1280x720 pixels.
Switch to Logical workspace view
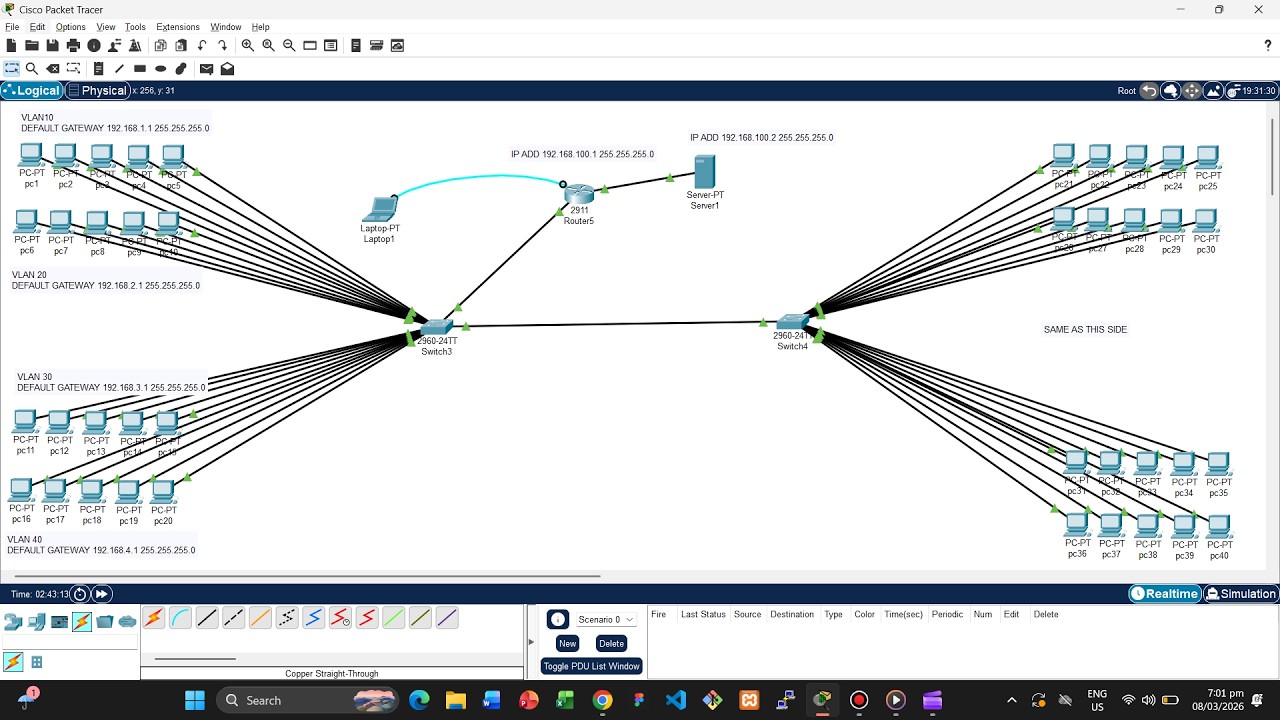pyautogui.click(x=31, y=91)
